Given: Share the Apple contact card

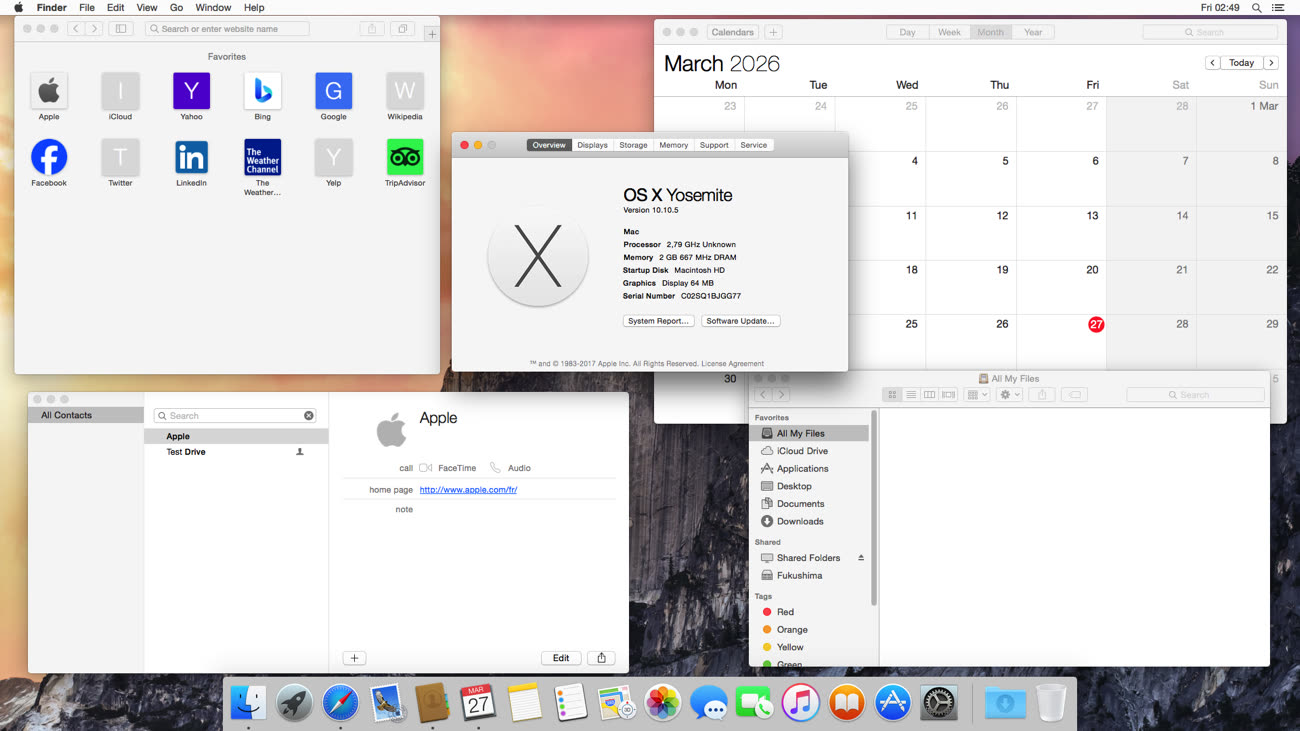Looking at the screenshot, I should tap(601, 658).
